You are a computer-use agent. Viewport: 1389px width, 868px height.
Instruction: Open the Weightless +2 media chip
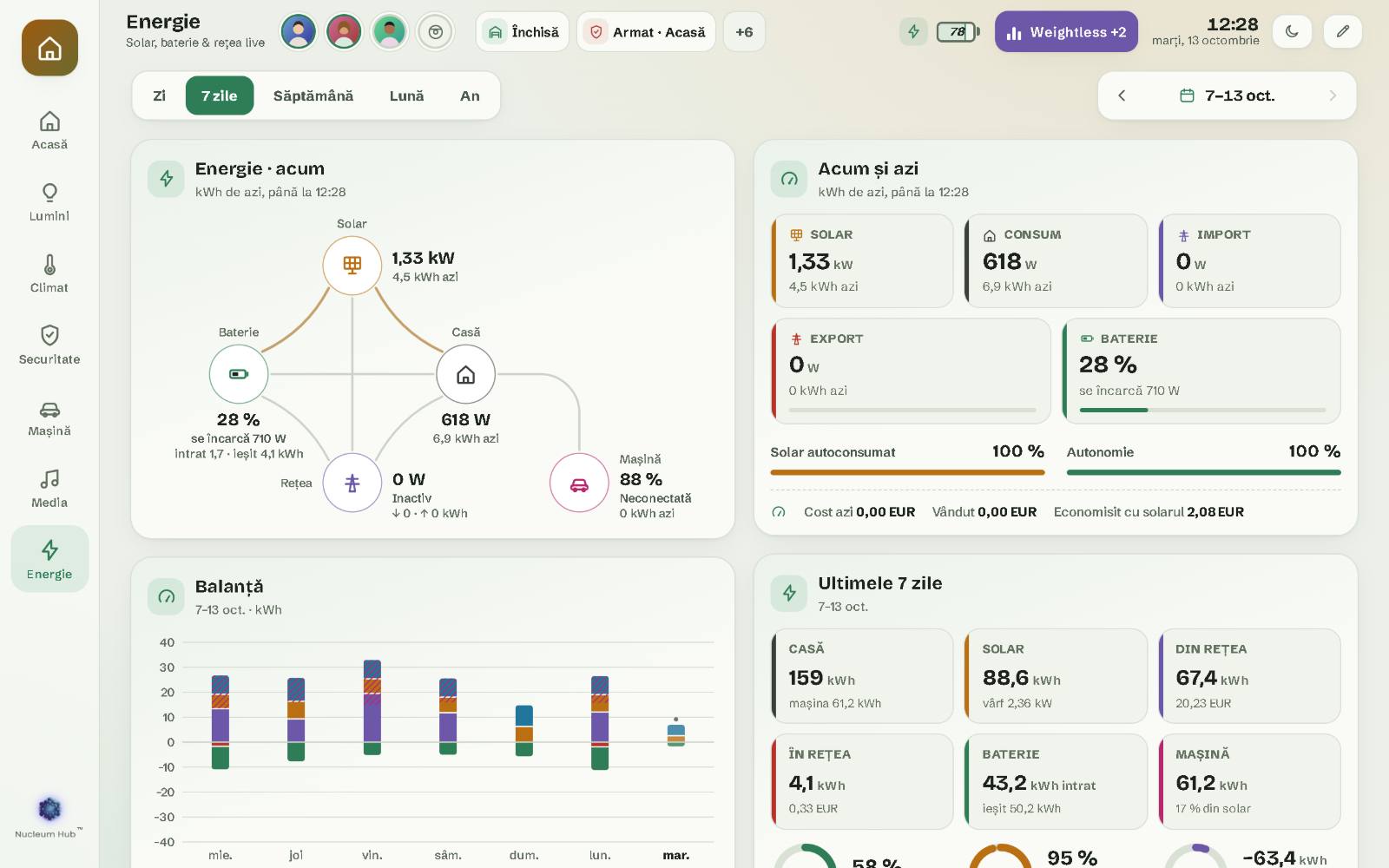click(1066, 32)
